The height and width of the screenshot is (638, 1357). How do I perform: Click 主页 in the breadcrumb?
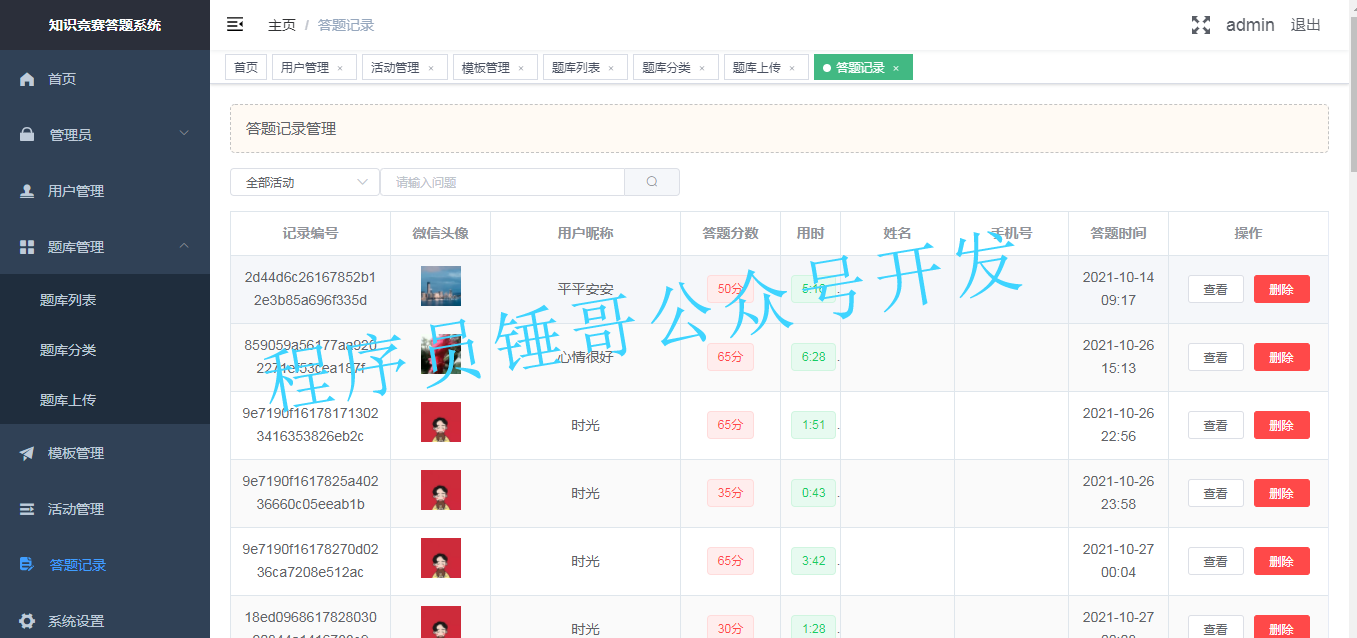coord(282,25)
